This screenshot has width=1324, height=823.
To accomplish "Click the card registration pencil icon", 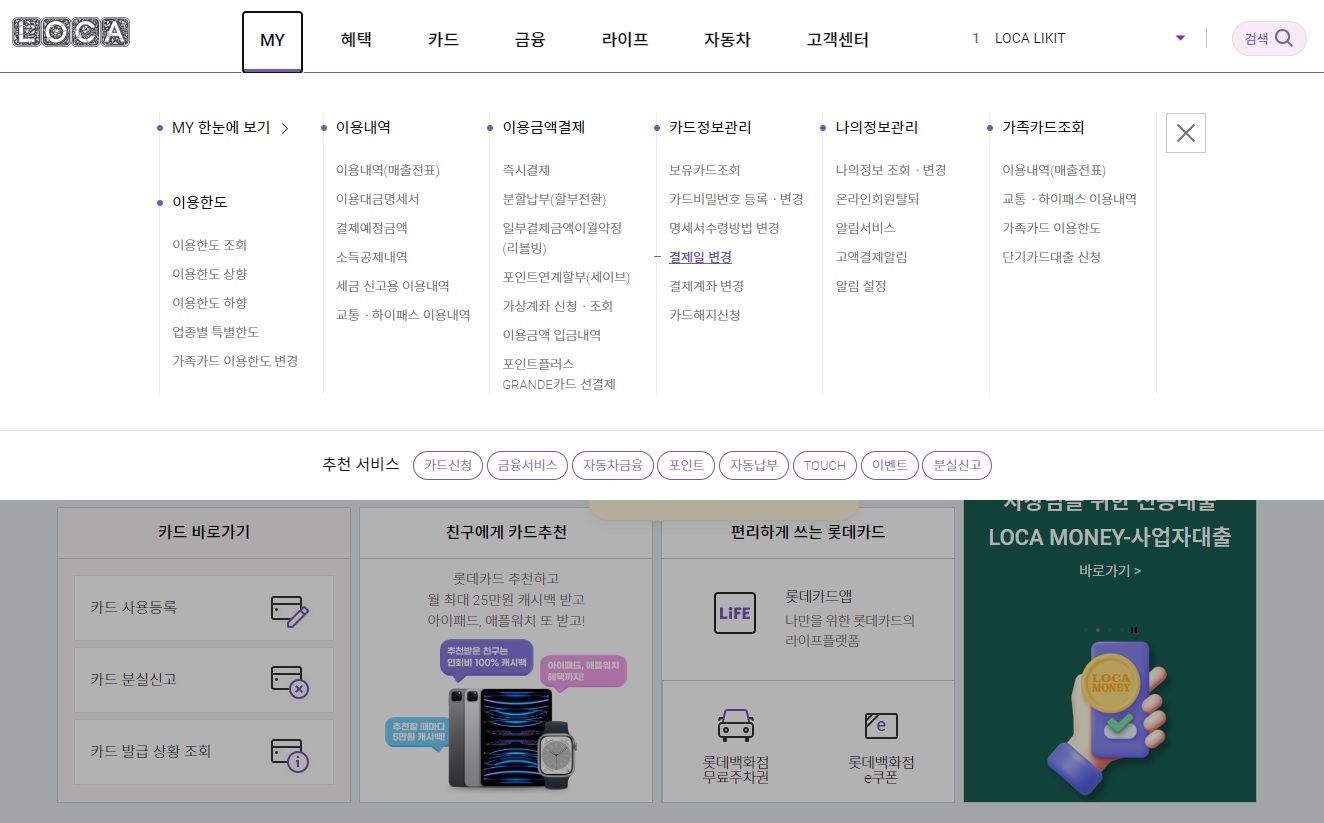I will coord(290,609).
